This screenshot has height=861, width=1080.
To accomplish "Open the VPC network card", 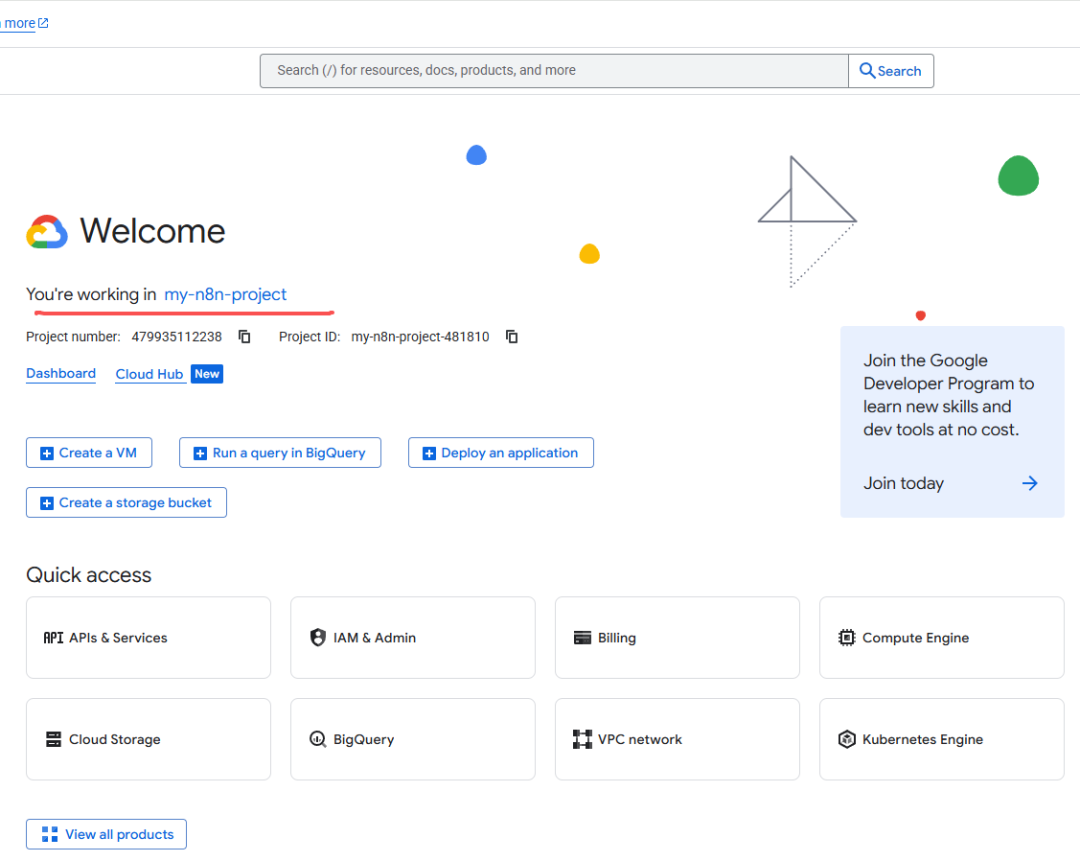I will click(x=677, y=740).
